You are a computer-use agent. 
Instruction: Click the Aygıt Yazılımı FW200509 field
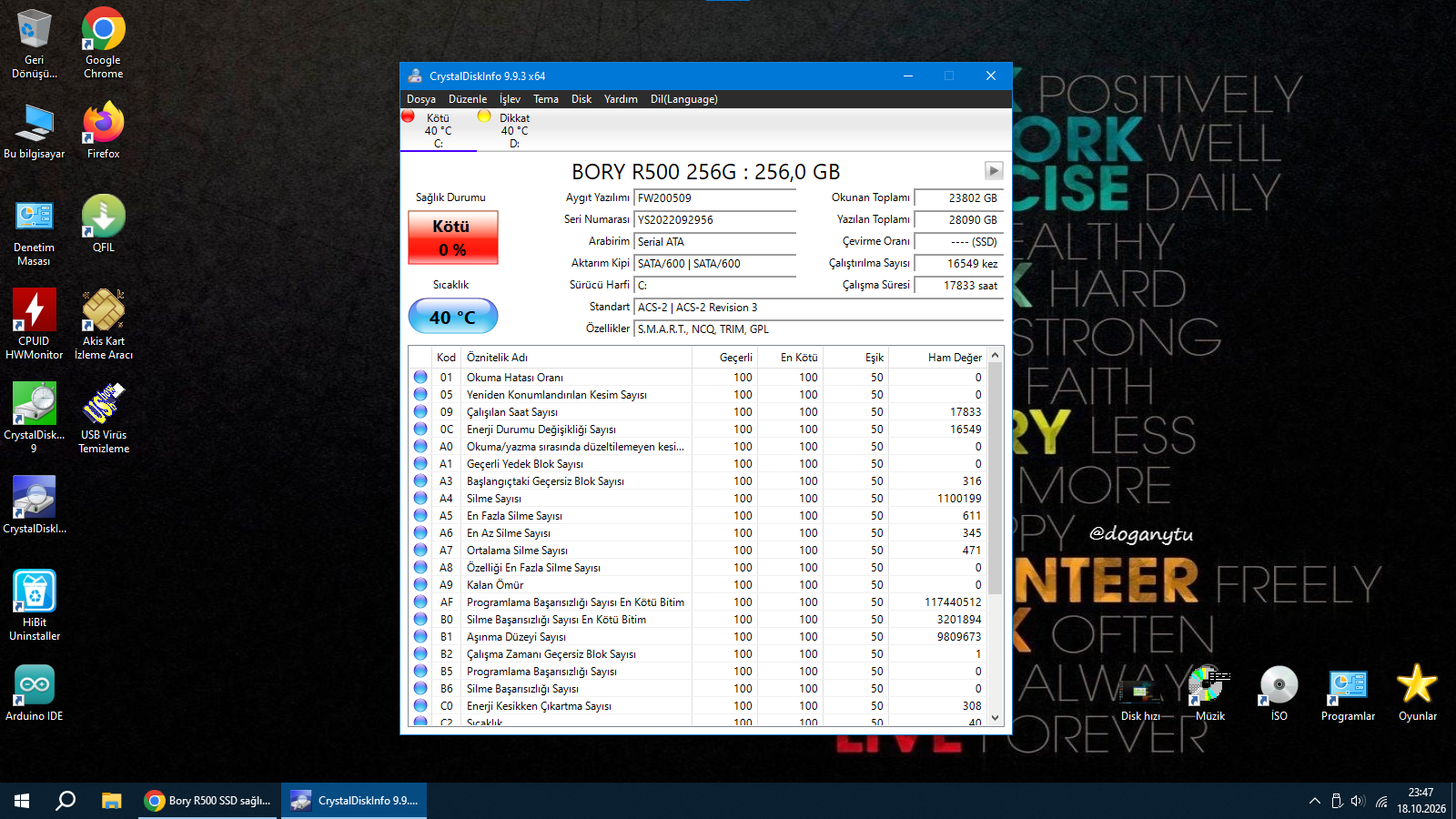coord(714,198)
